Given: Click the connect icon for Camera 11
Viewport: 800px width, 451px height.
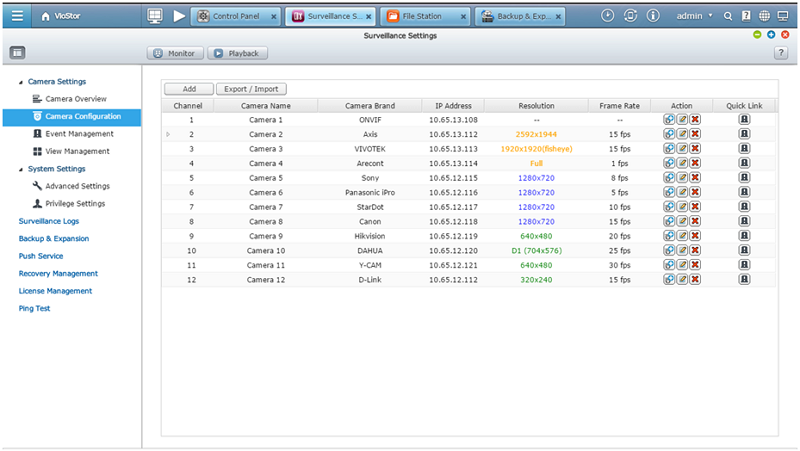Looking at the screenshot, I should click(x=669, y=265).
